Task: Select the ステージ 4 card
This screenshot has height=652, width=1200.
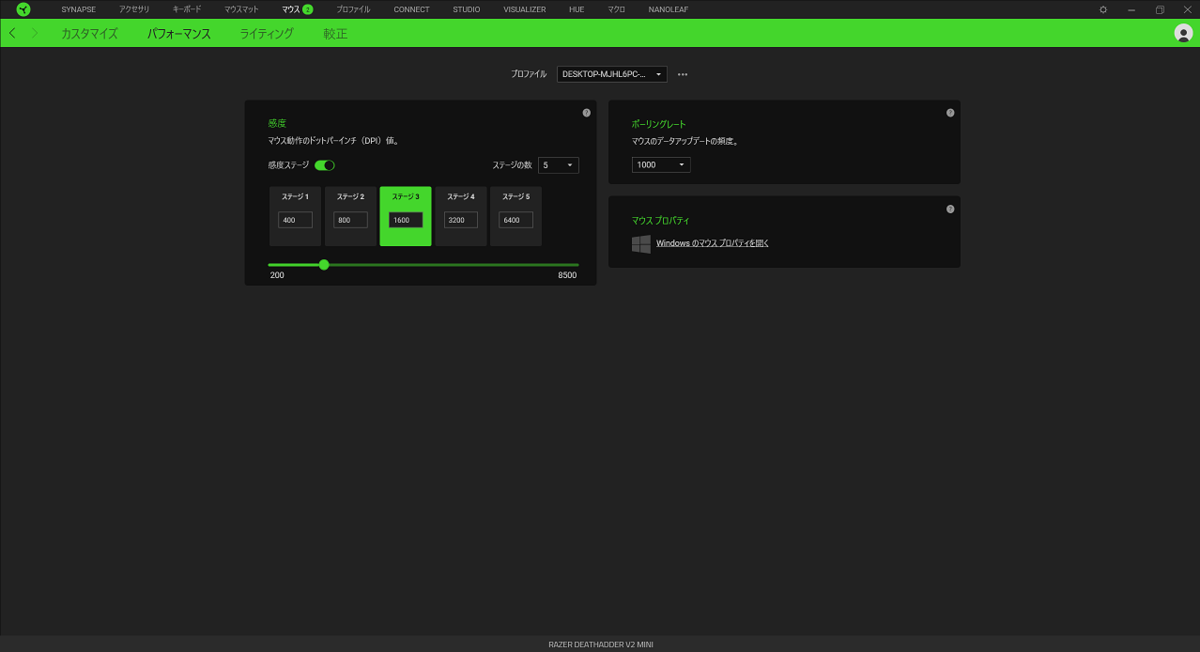Action: 461,216
